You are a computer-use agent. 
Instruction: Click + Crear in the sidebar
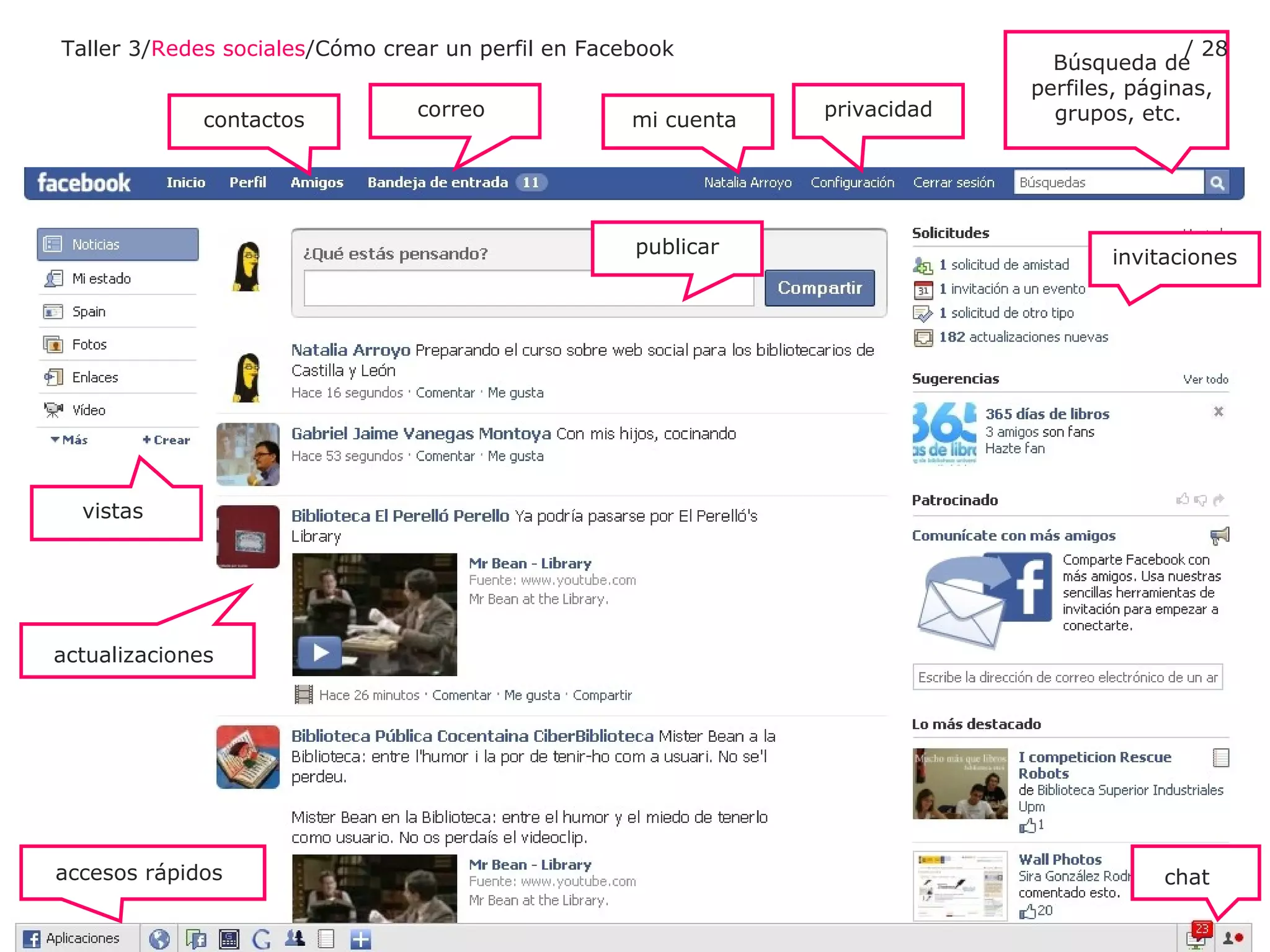(166, 439)
